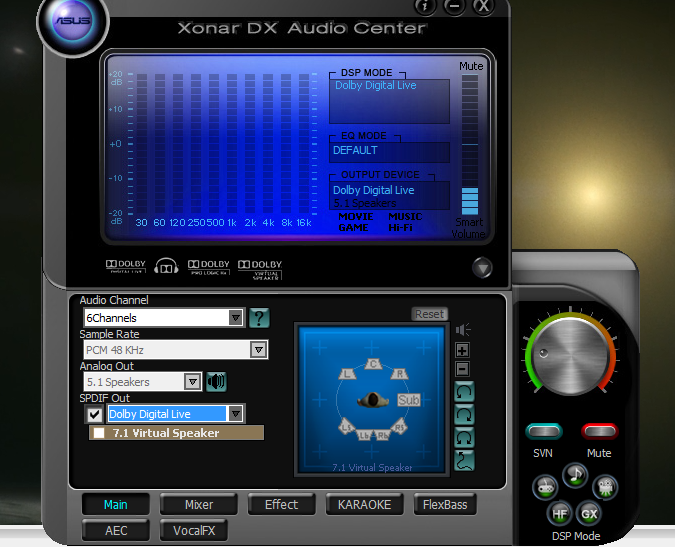Click the GAME label in display

[x=353, y=228]
